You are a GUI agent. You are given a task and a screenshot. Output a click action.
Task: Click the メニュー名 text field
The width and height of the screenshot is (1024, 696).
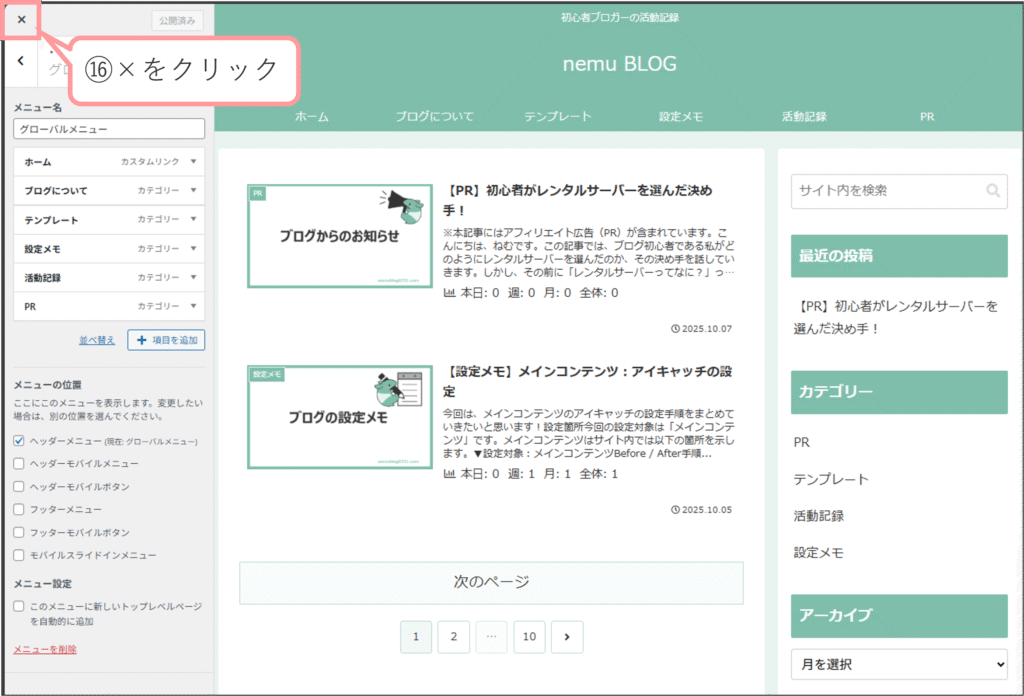pos(109,129)
